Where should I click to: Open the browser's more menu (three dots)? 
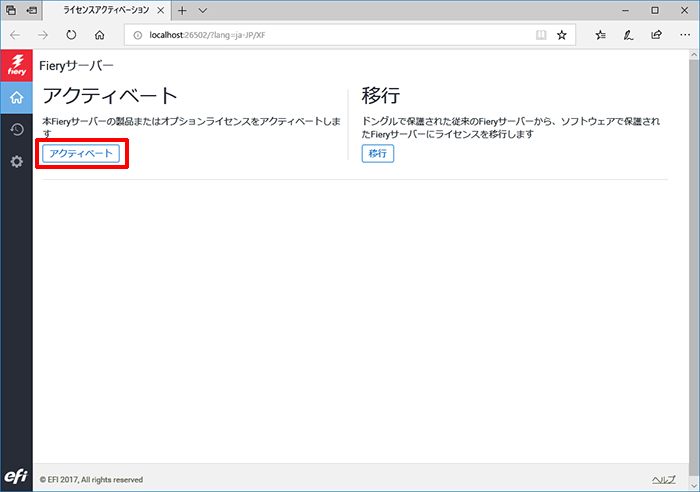pos(685,35)
